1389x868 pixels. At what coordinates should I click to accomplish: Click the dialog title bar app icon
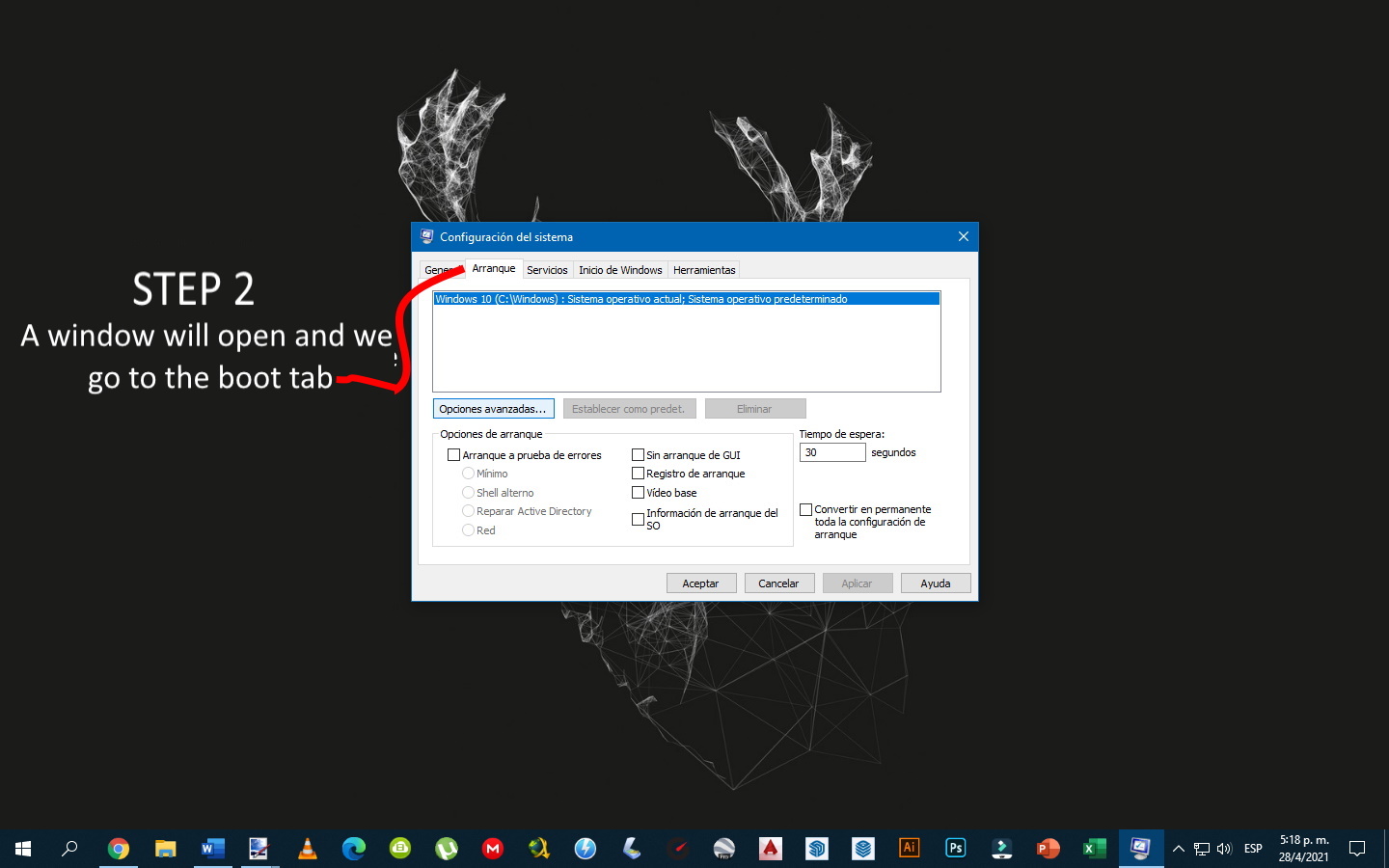coord(426,236)
